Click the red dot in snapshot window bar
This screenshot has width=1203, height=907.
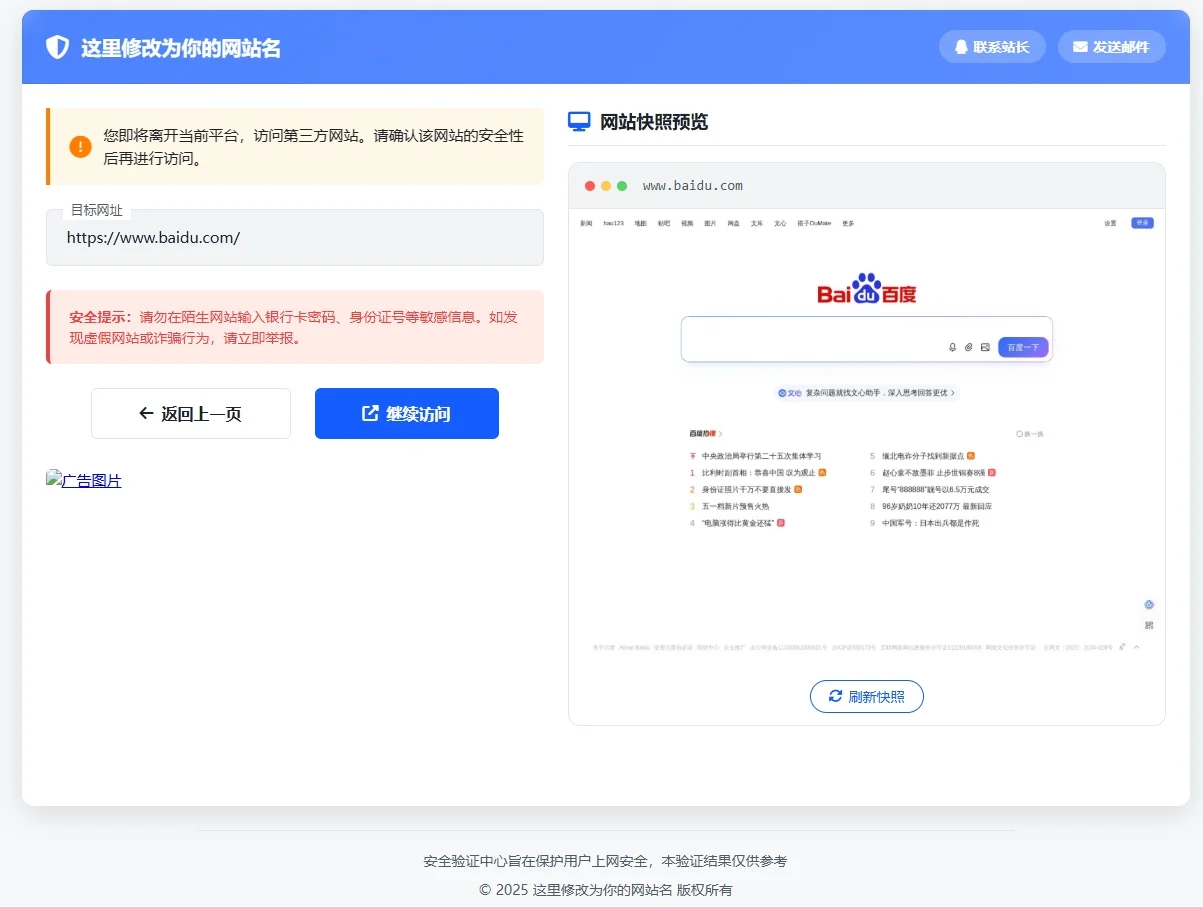click(590, 186)
